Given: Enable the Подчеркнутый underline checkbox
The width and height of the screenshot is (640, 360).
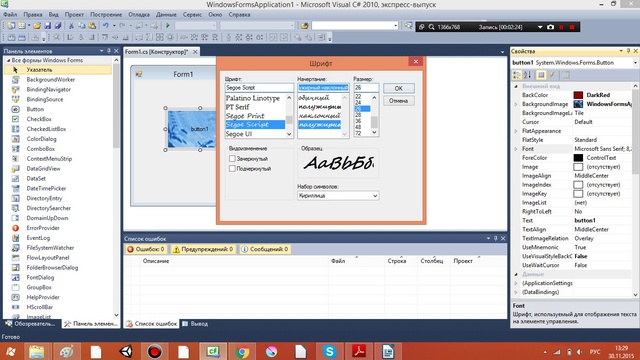Looking at the screenshot, I should click(232, 168).
